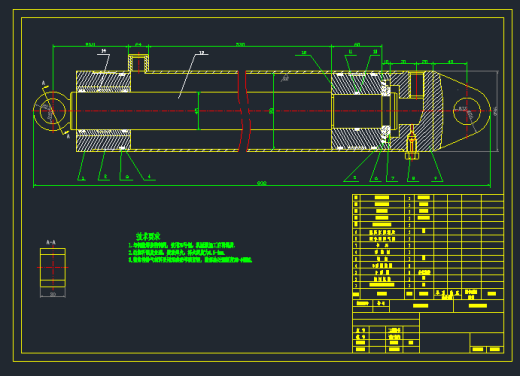Select part balloon number 9 at the bottom right
Image resolution: width=520 pixels, height=376 pixels.
coord(435,178)
